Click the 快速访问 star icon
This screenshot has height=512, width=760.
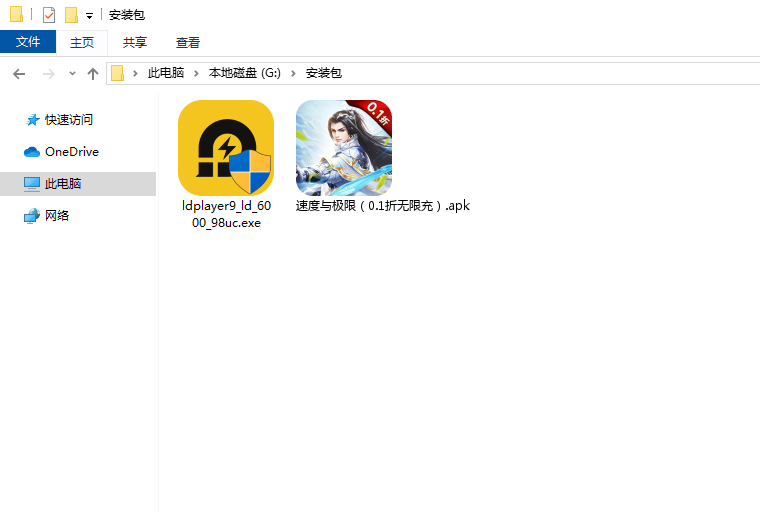(x=32, y=120)
